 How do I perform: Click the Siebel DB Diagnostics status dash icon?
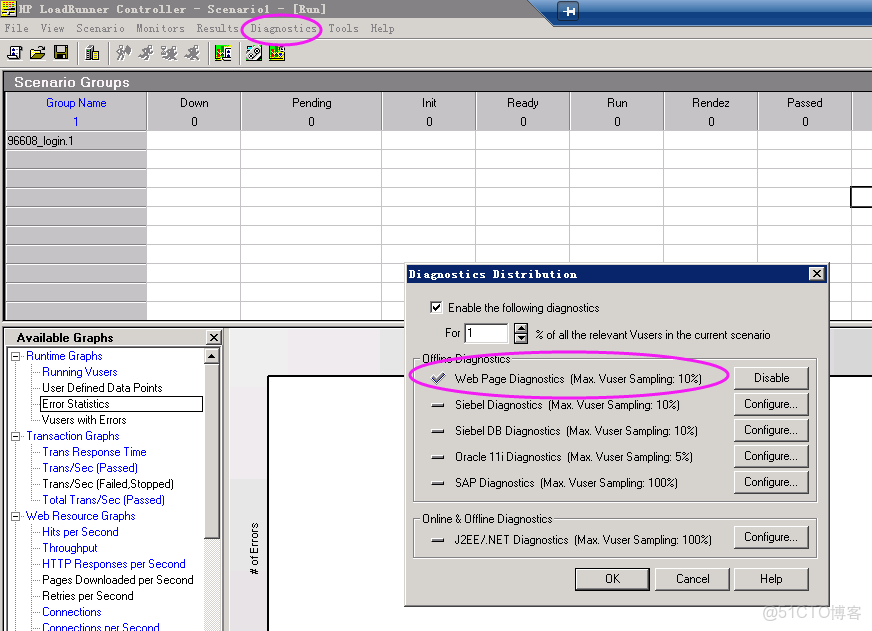coord(438,431)
